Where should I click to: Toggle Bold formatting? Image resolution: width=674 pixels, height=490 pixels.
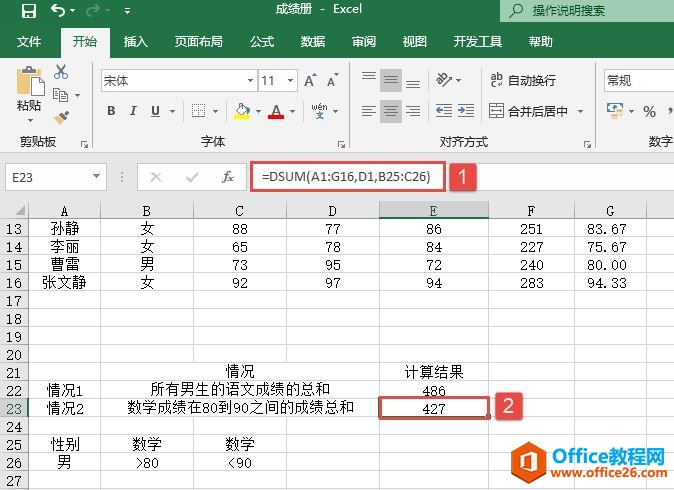[111, 111]
